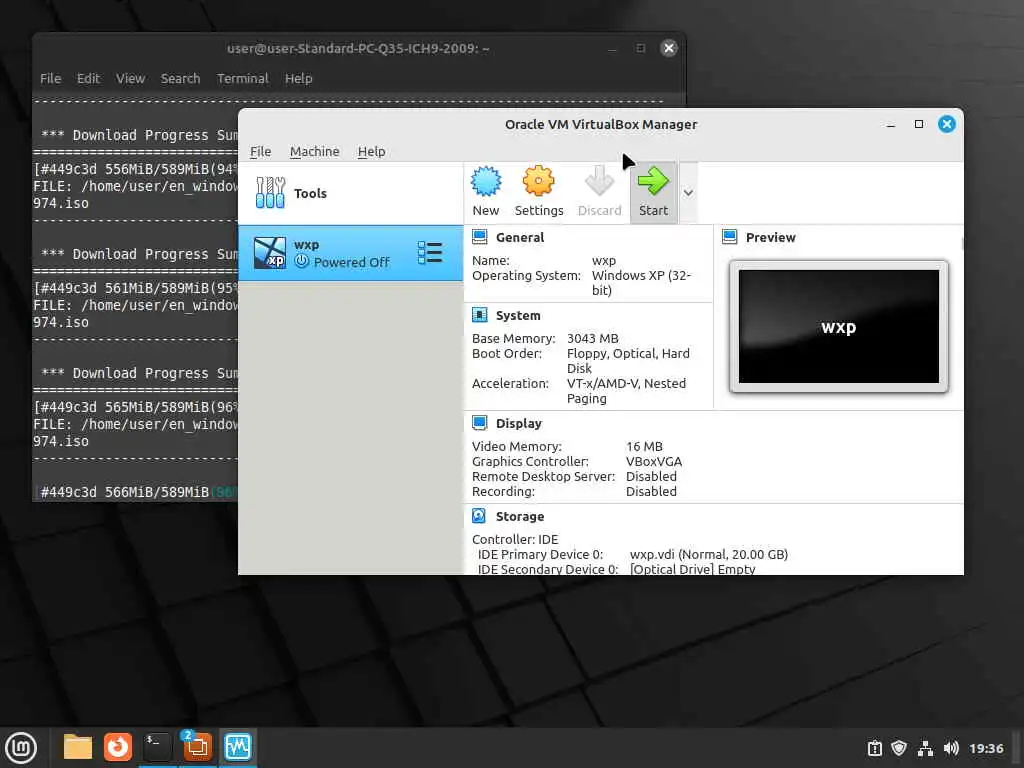Open the update manager shield tray icon
1024x768 pixels.
(899, 748)
